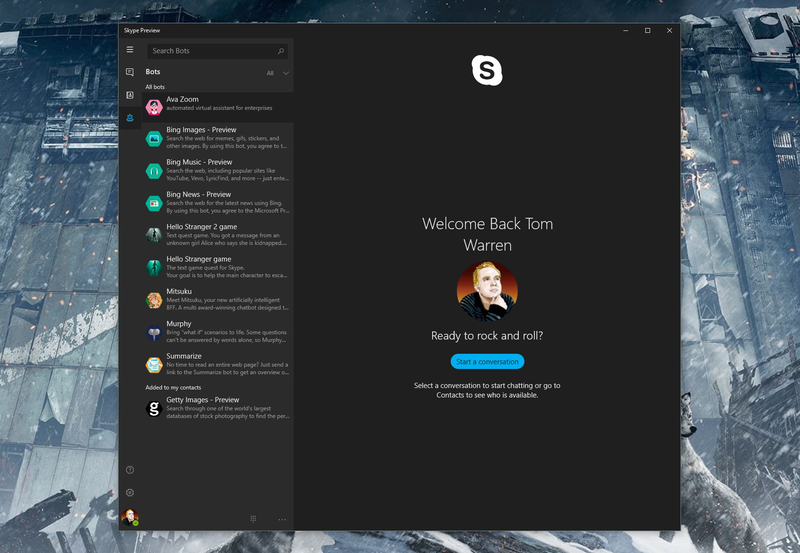Open the Mitsuku bot entry
This screenshot has width=800, height=553.
click(x=218, y=299)
